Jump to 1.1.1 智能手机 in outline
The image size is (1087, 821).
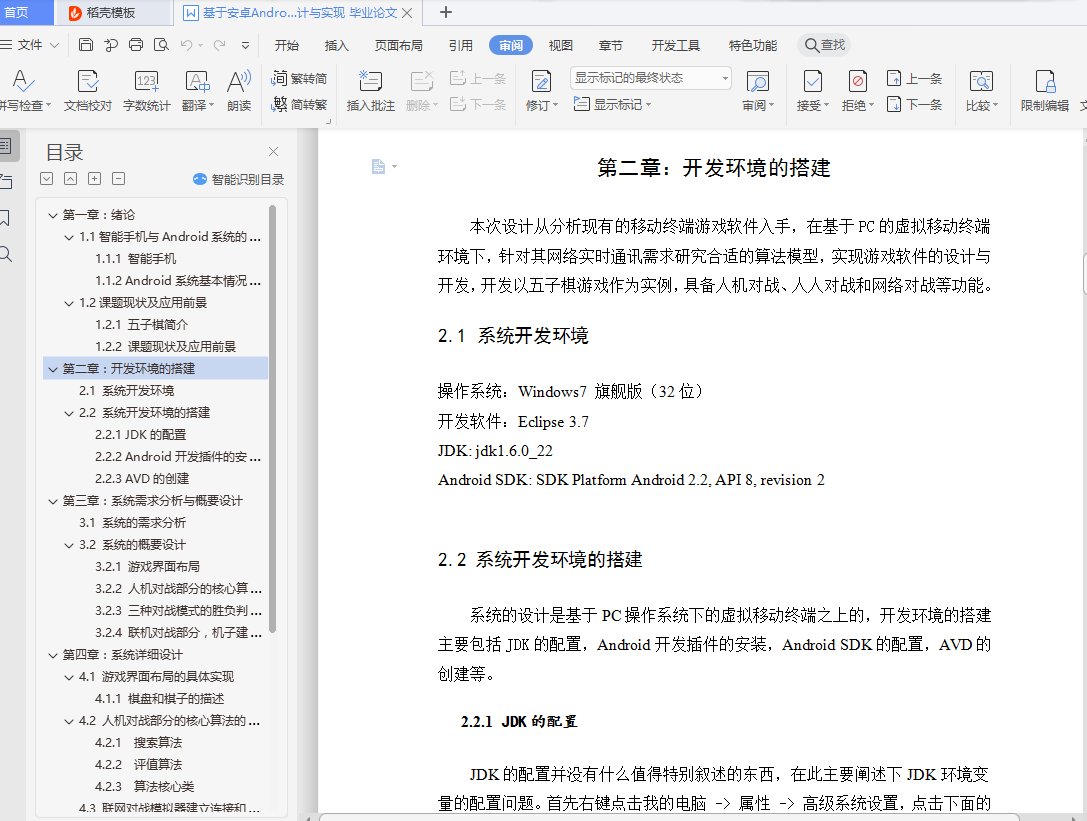tap(136, 259)
